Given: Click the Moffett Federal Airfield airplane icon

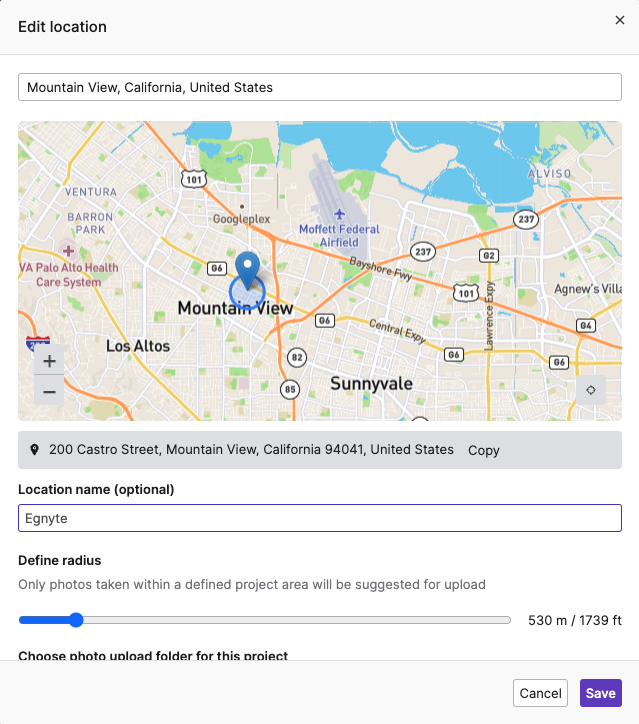Looking at the screenshot, I should 339,214.
